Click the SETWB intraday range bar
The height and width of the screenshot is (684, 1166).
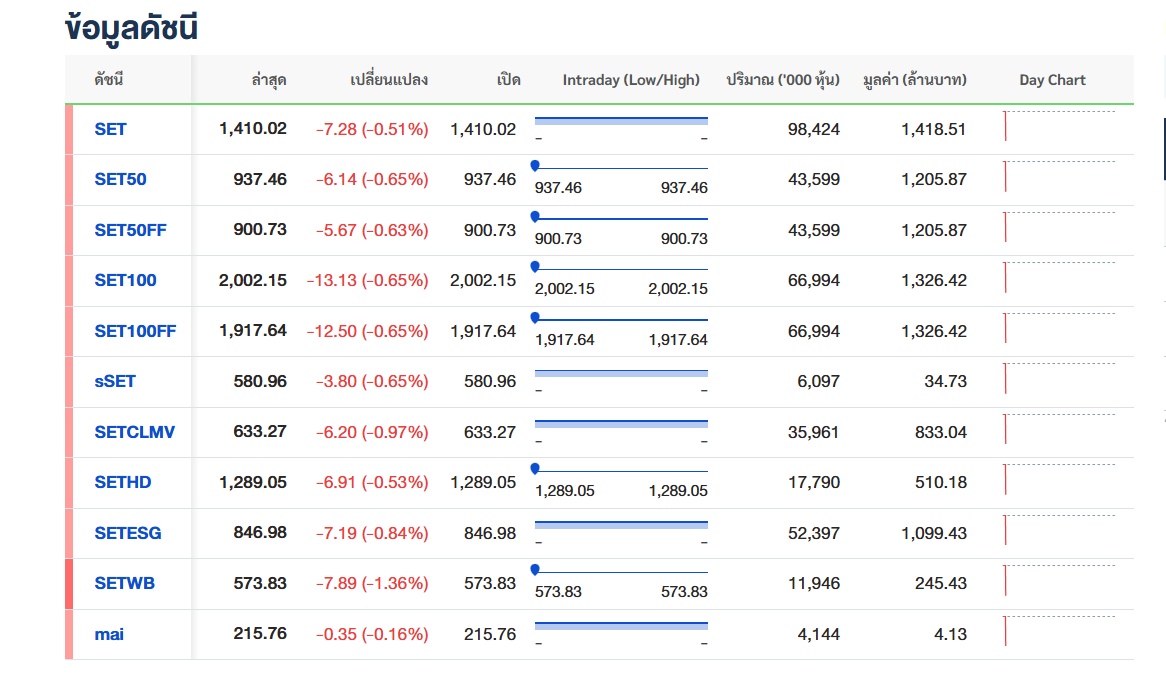point(621,572)
